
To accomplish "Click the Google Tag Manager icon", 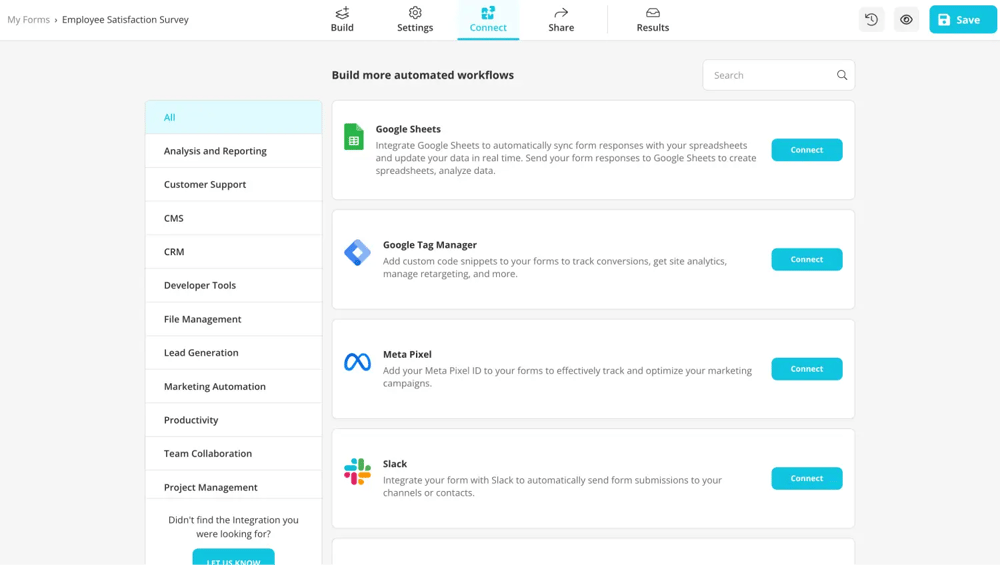I will (x=357, y=252).
